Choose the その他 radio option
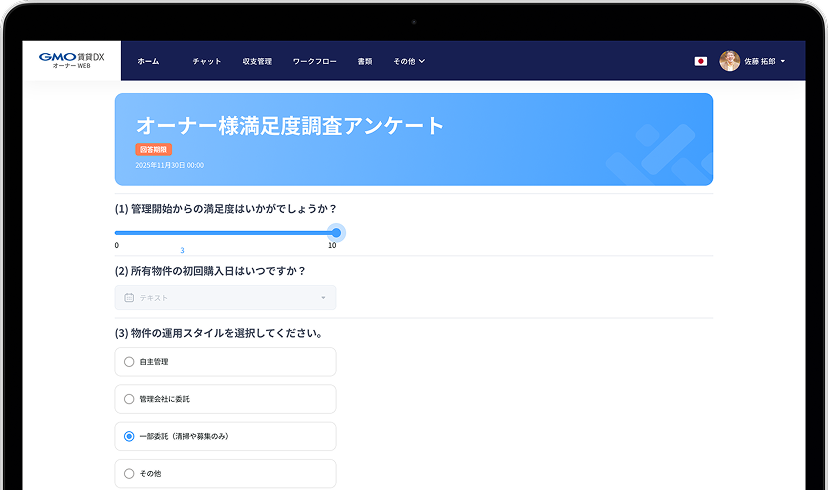 [129, 473]
